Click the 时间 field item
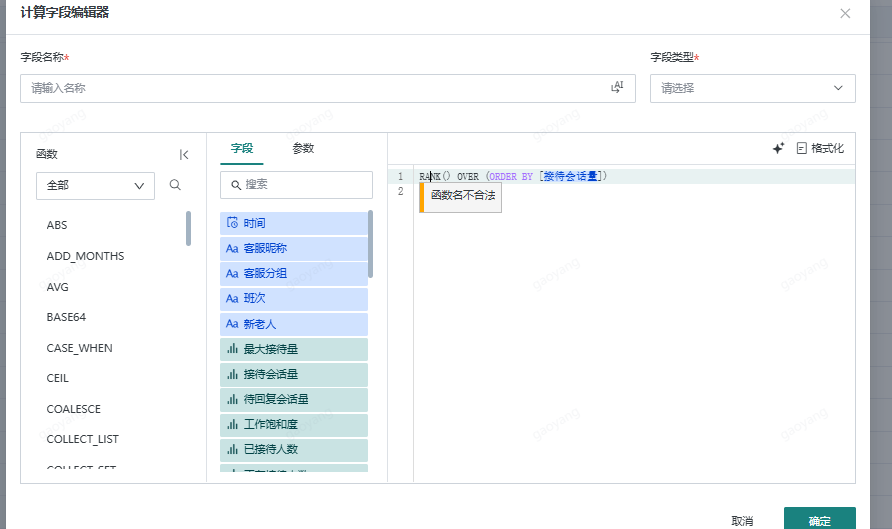The height and width of the screenshot is (529, 892). point(294,223)
